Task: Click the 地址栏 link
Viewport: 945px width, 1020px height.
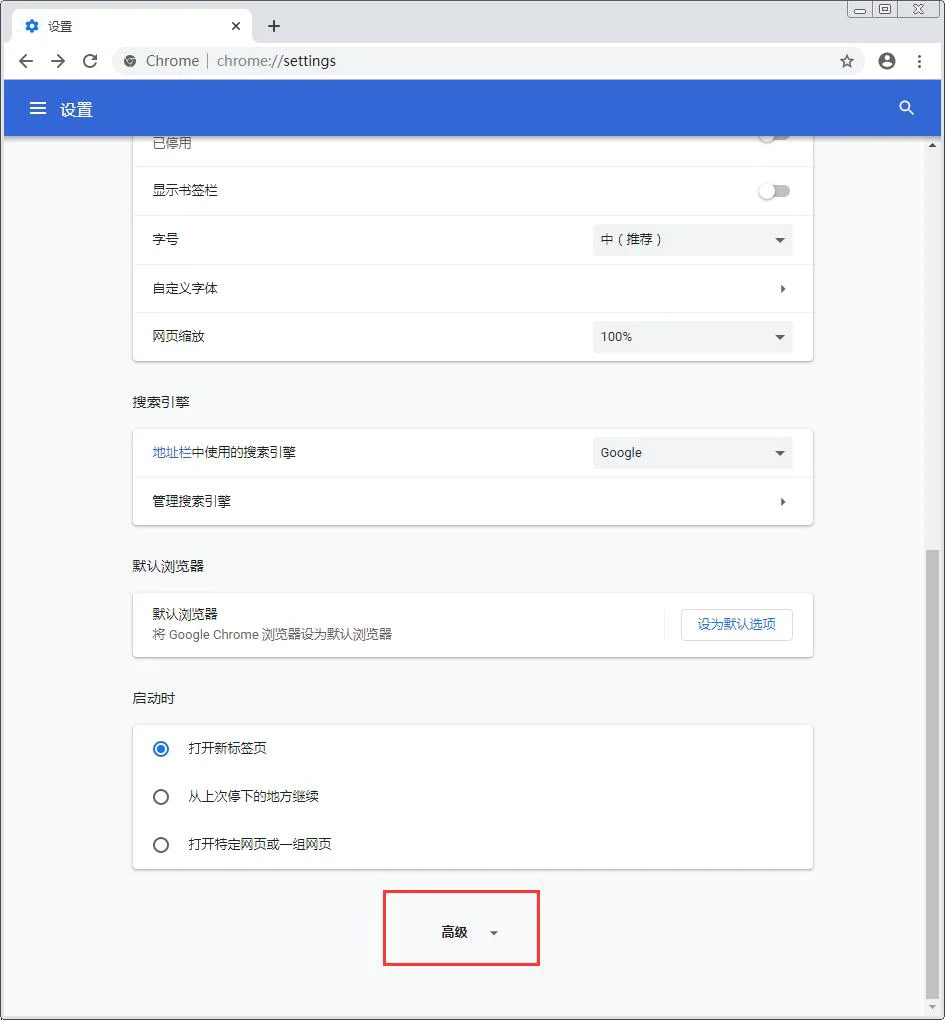Action: tap(171, 452)
